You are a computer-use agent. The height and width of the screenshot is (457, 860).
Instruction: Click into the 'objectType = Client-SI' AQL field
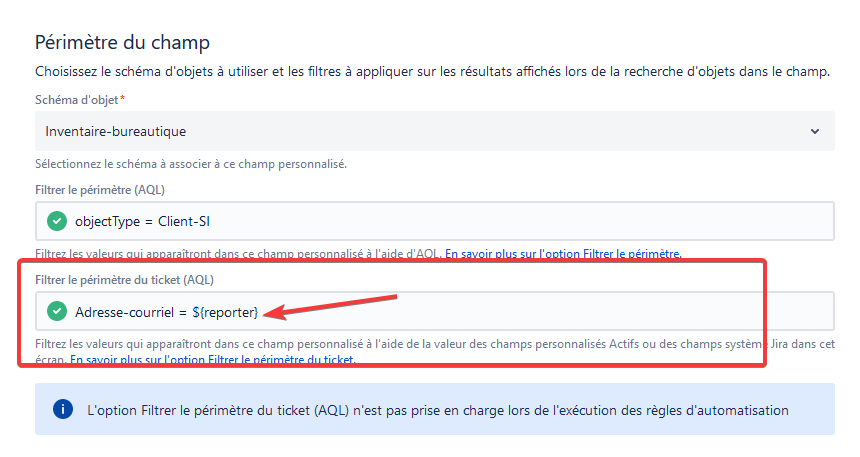tap(434, 221)
